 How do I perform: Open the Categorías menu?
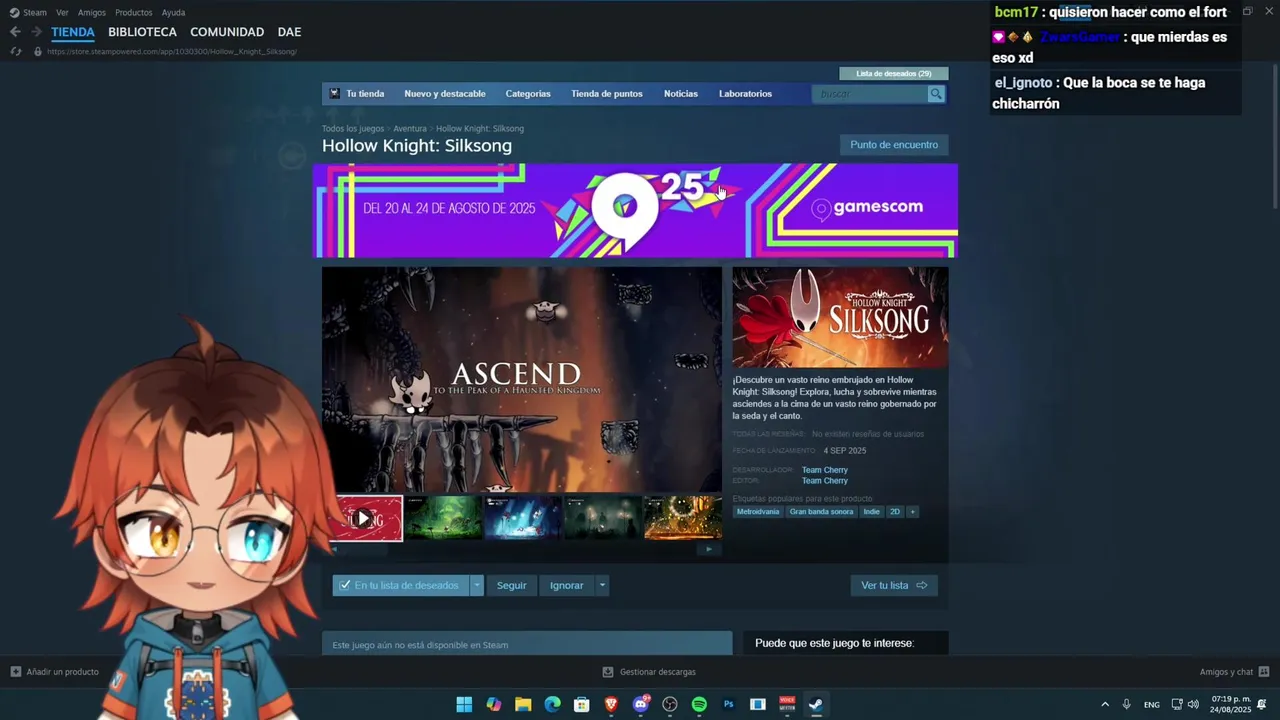click(x=528, y=94)
